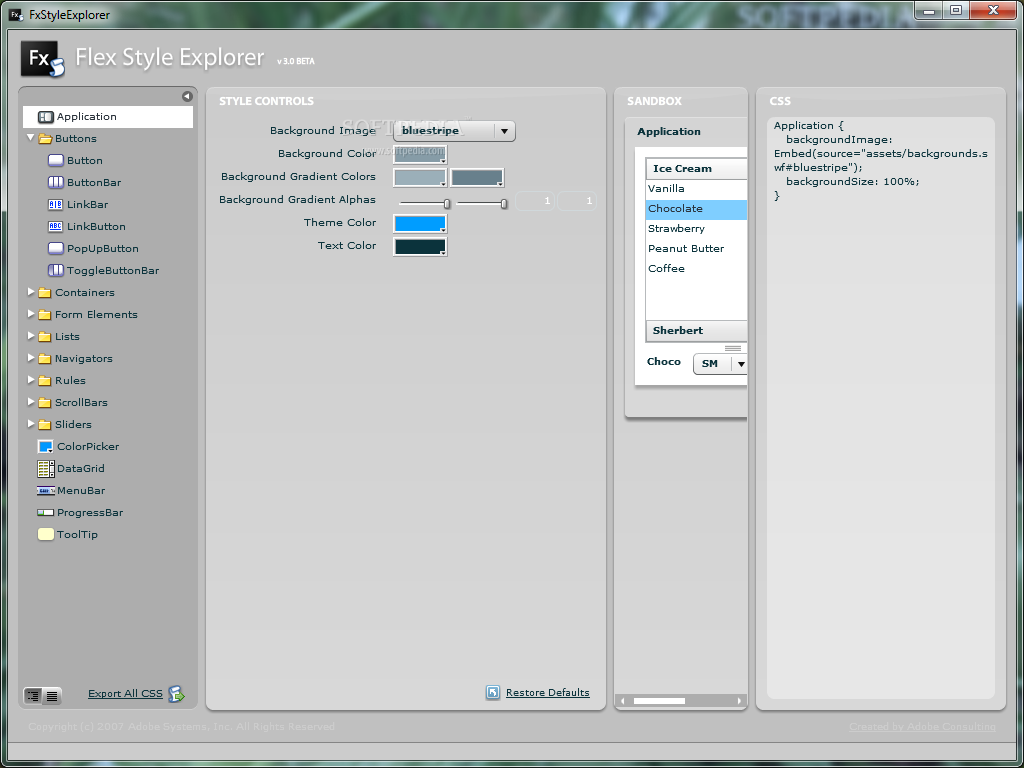Expand the Lists folder arrow
1024x768 pixels.
(31, 336)
